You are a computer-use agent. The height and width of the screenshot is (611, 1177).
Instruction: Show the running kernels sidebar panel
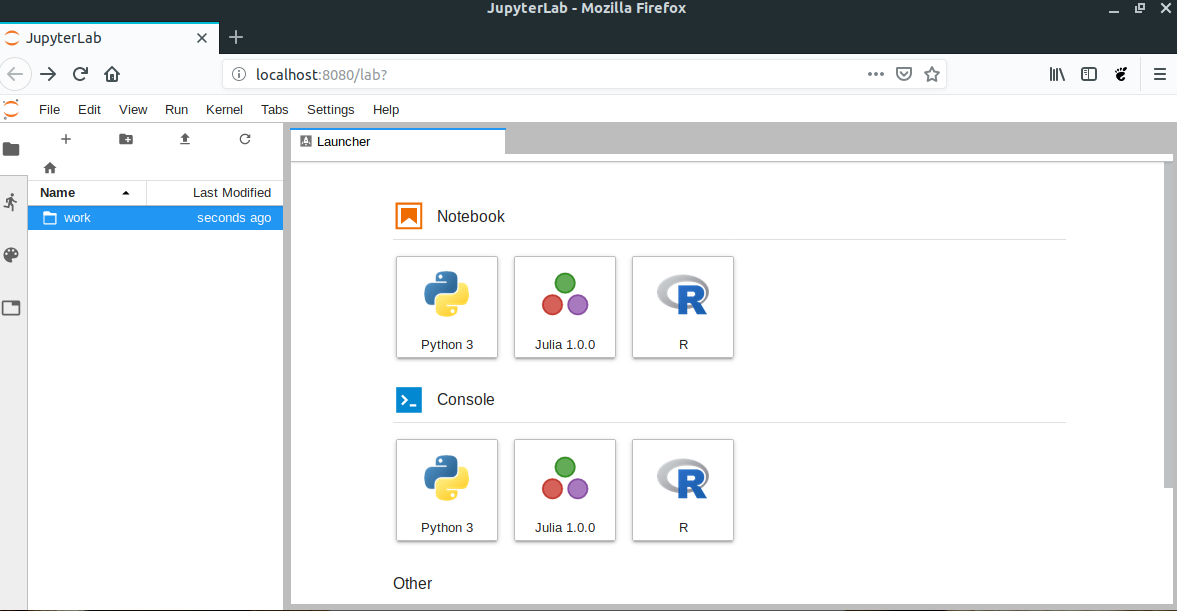(x=11, y=202)
